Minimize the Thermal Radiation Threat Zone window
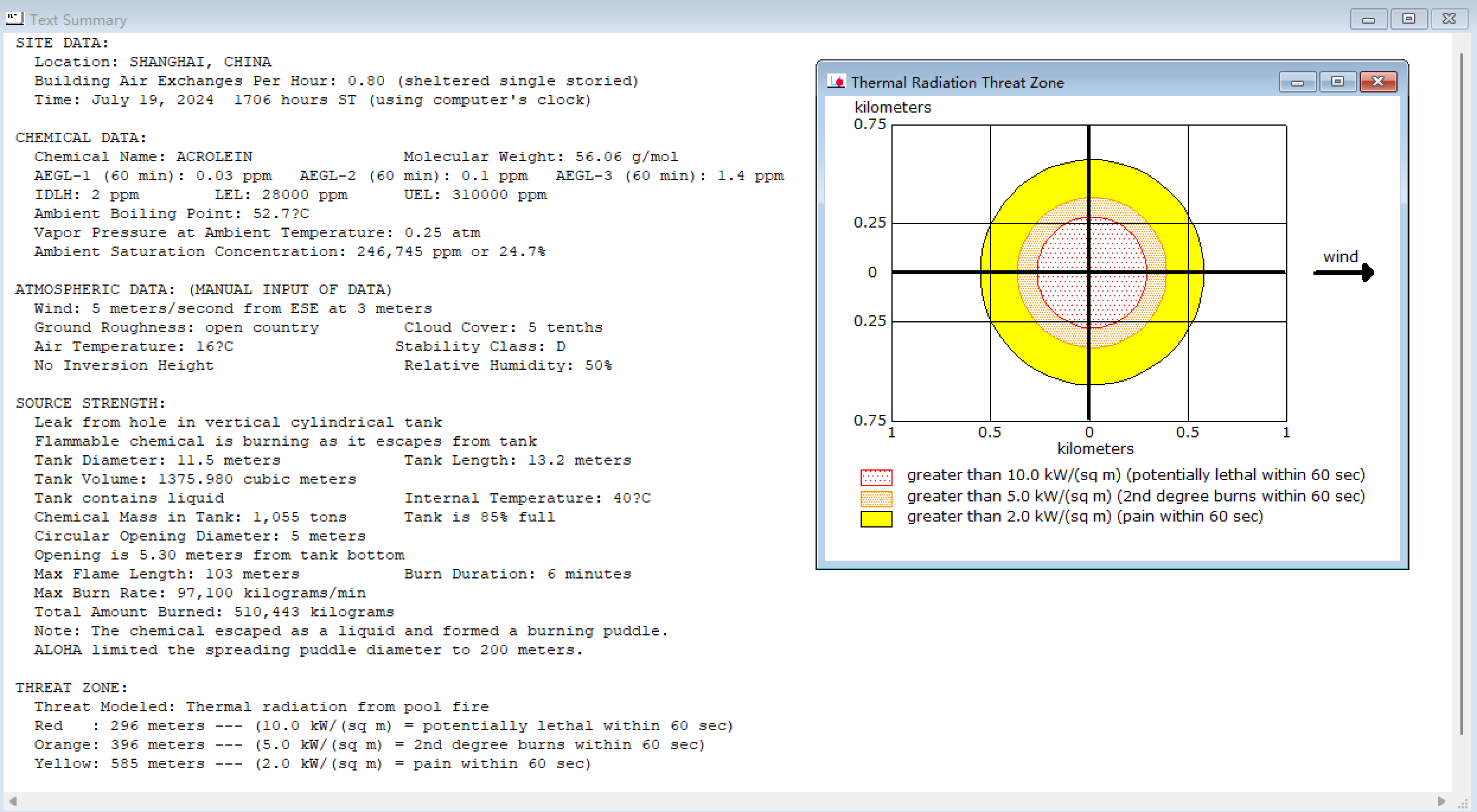The width and height of the screenshot is (1477, 812). point(1297,82)
